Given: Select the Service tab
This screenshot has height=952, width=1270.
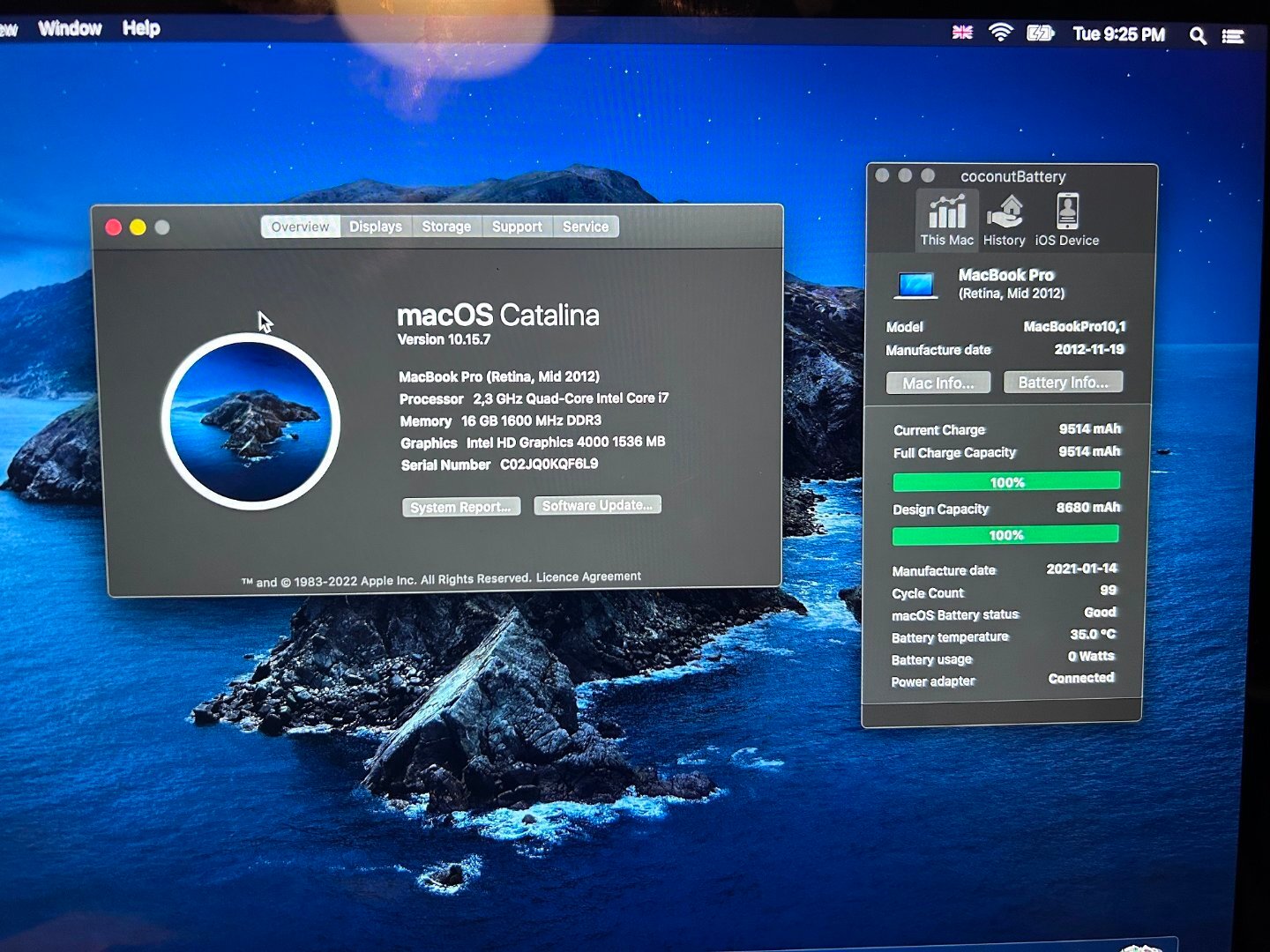Looking at the screenshot, I should pyautogui.click(x=586, y=227).
